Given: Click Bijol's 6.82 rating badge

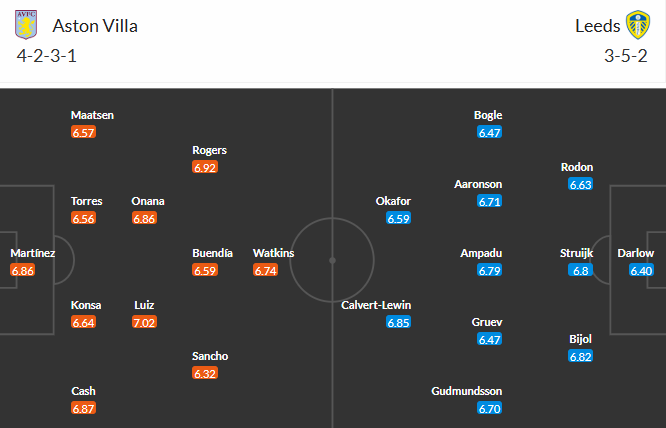Looking at the screenshot, I should click(581, 356).
